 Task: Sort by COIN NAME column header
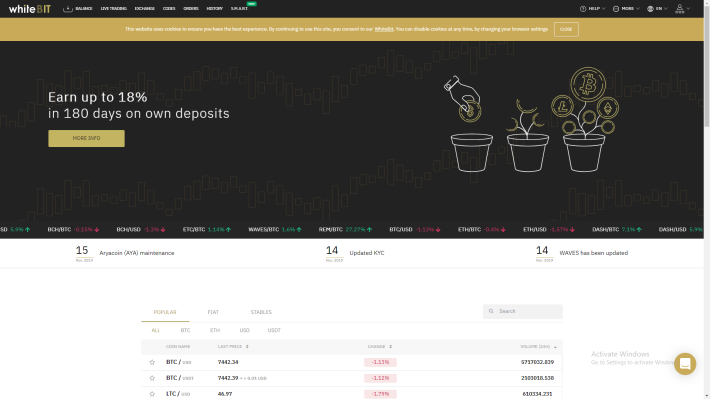pyautogui.click(x=178, y=346)
